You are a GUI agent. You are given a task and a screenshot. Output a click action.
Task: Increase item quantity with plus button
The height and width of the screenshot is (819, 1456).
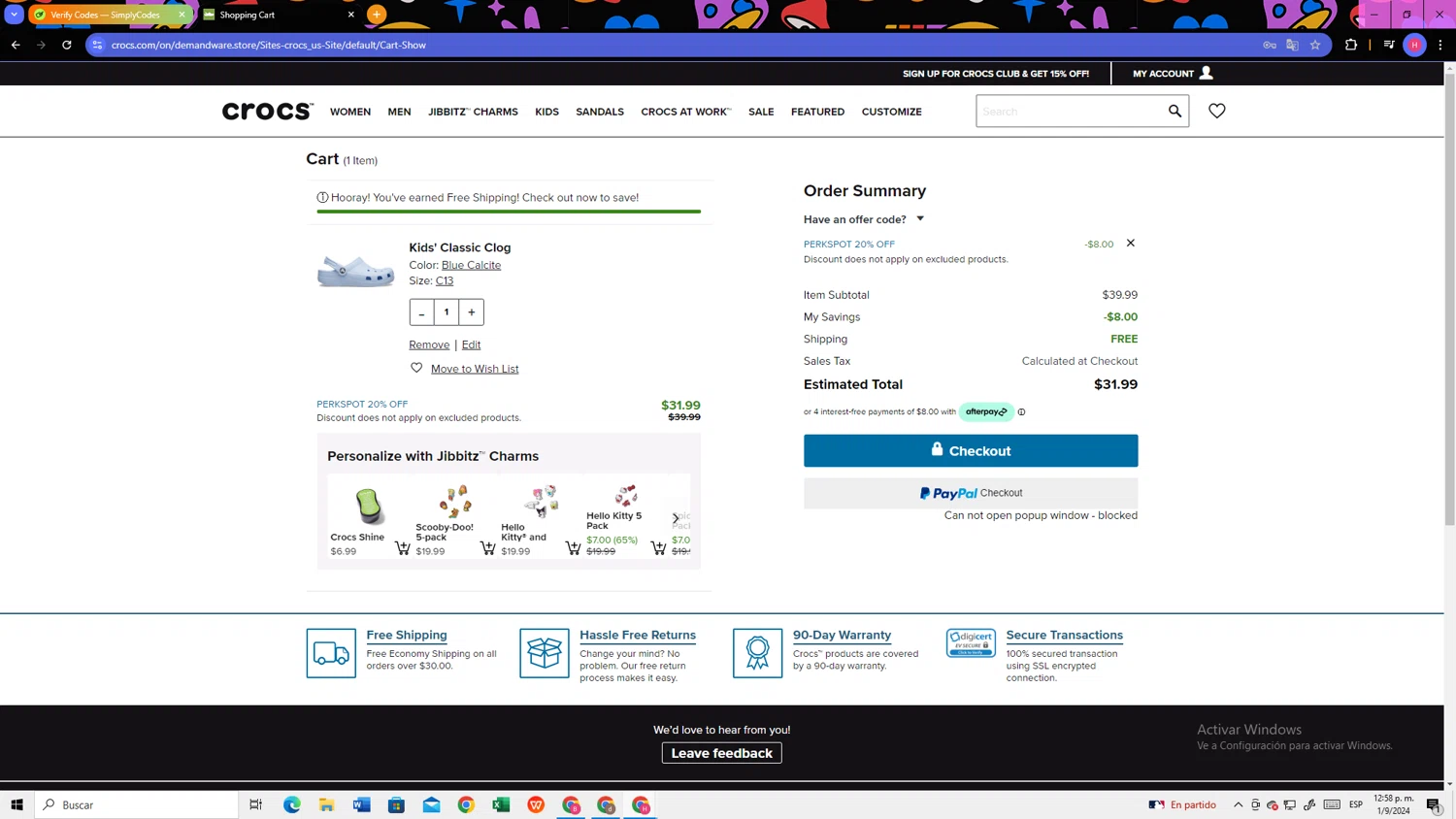click(x=472, y=312)
